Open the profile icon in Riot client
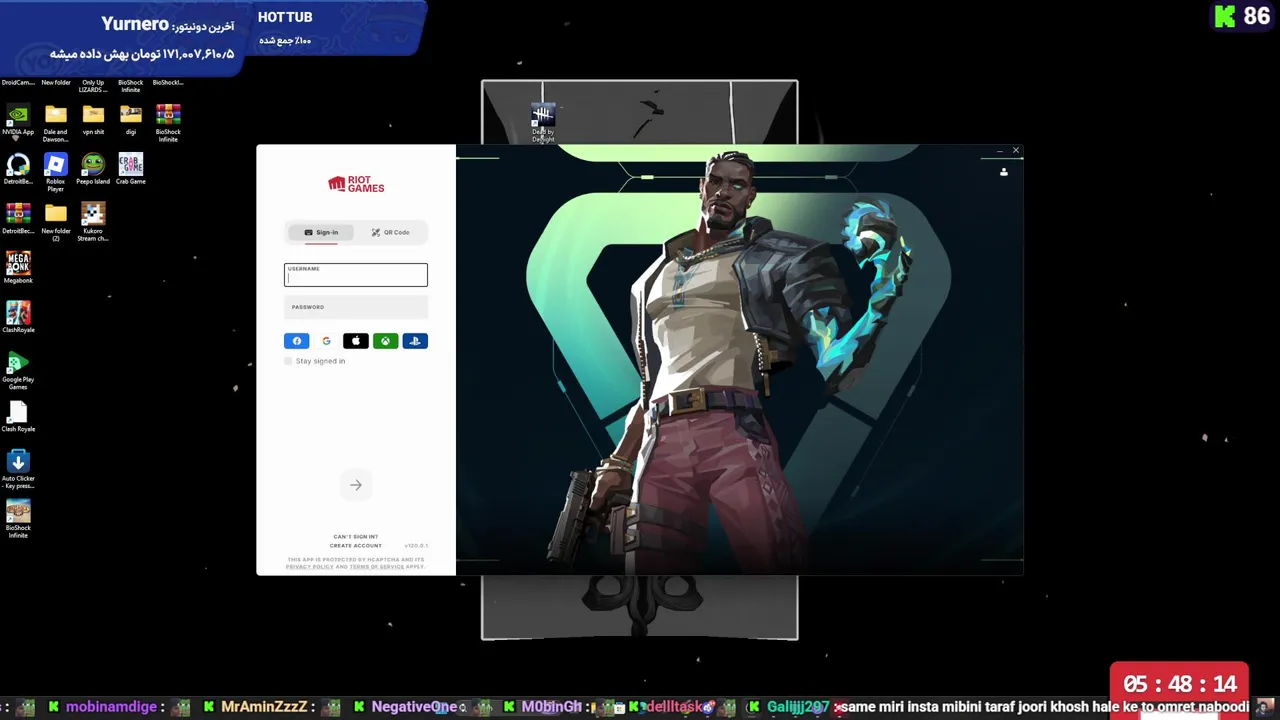 click(1004, 172)
